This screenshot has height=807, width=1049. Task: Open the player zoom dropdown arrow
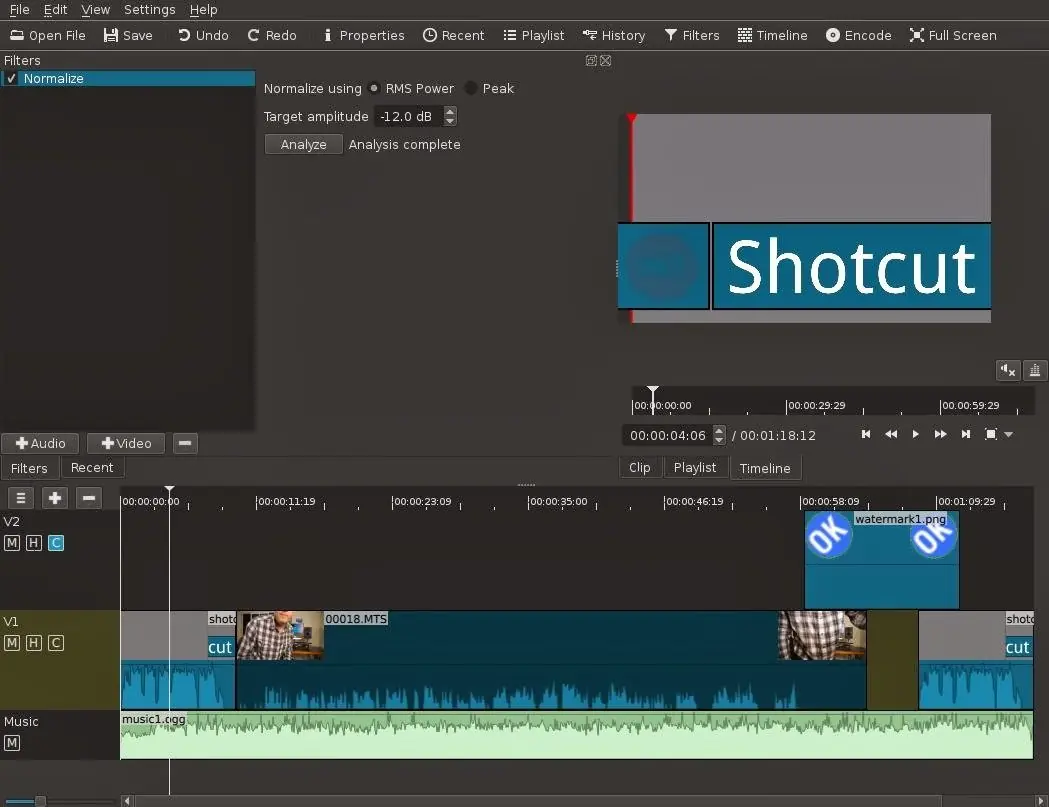tap(1008, 435)
